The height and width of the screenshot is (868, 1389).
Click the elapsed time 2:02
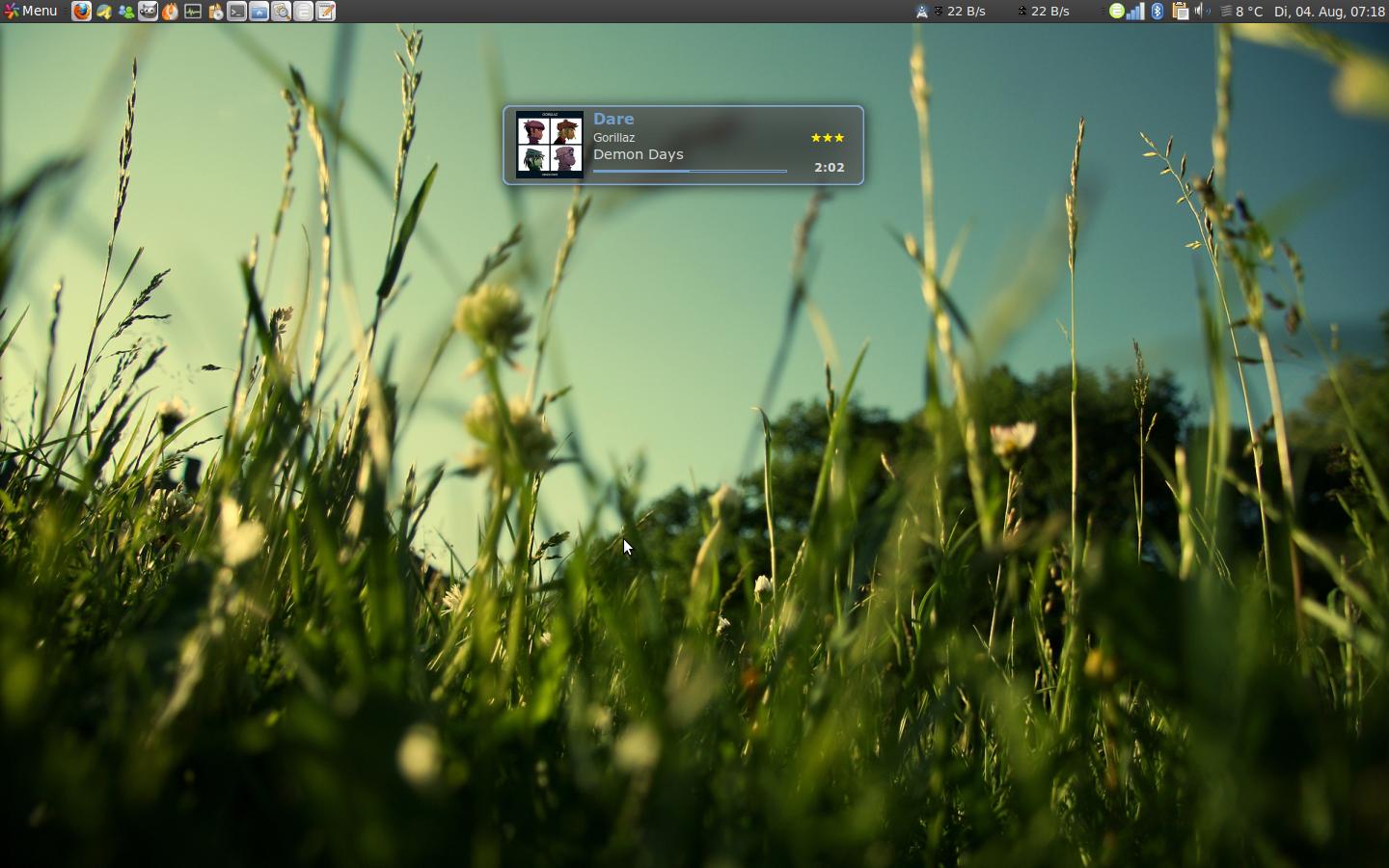click(830, 167)
